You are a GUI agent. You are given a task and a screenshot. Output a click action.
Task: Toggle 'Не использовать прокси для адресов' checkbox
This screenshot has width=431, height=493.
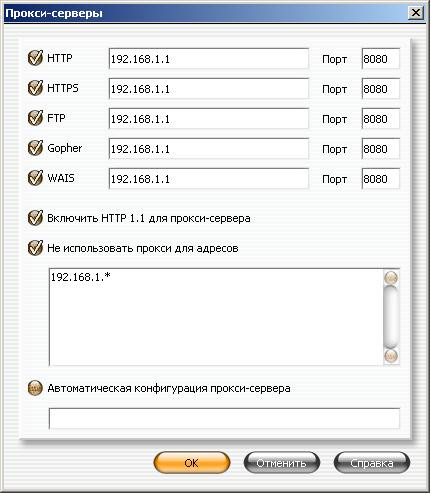click(x=35, y=248)
